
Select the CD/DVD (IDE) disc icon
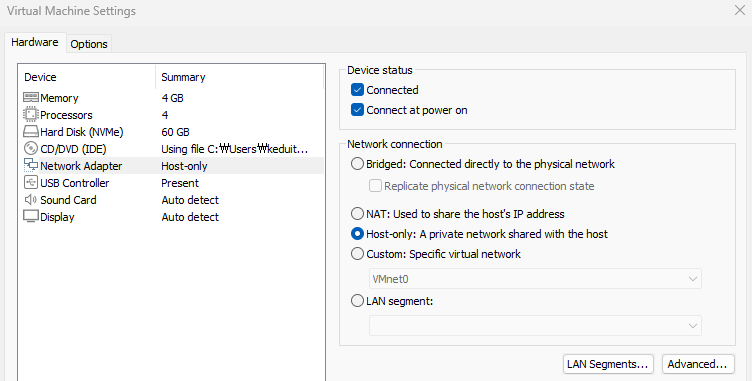point(31,149)
